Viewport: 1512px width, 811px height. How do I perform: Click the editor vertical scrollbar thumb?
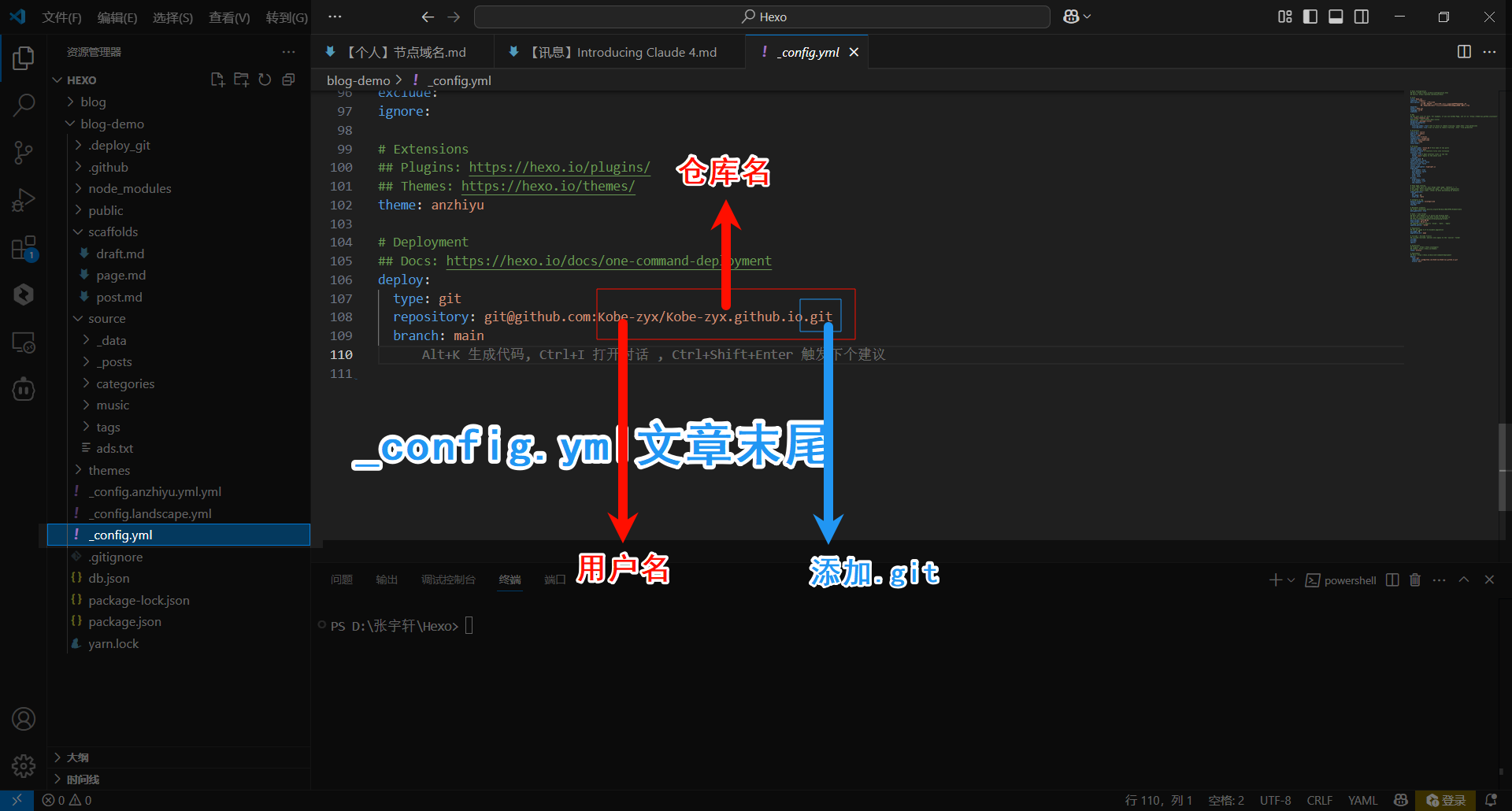pyautogui.click(x=1503, y=468)
